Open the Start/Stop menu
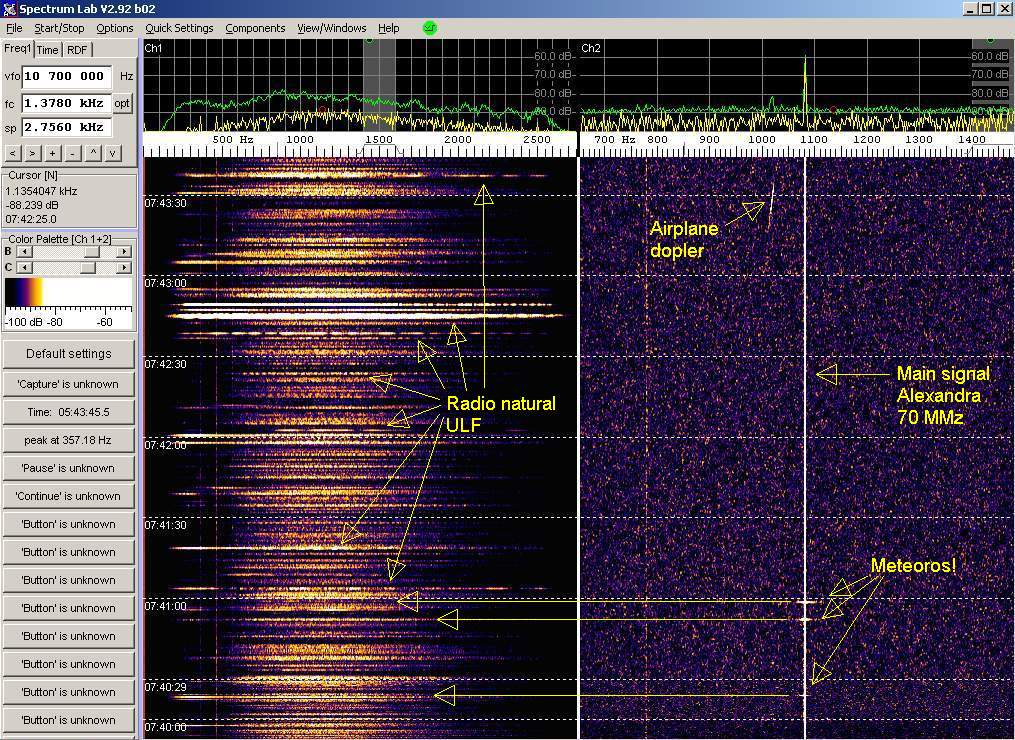 59,28
